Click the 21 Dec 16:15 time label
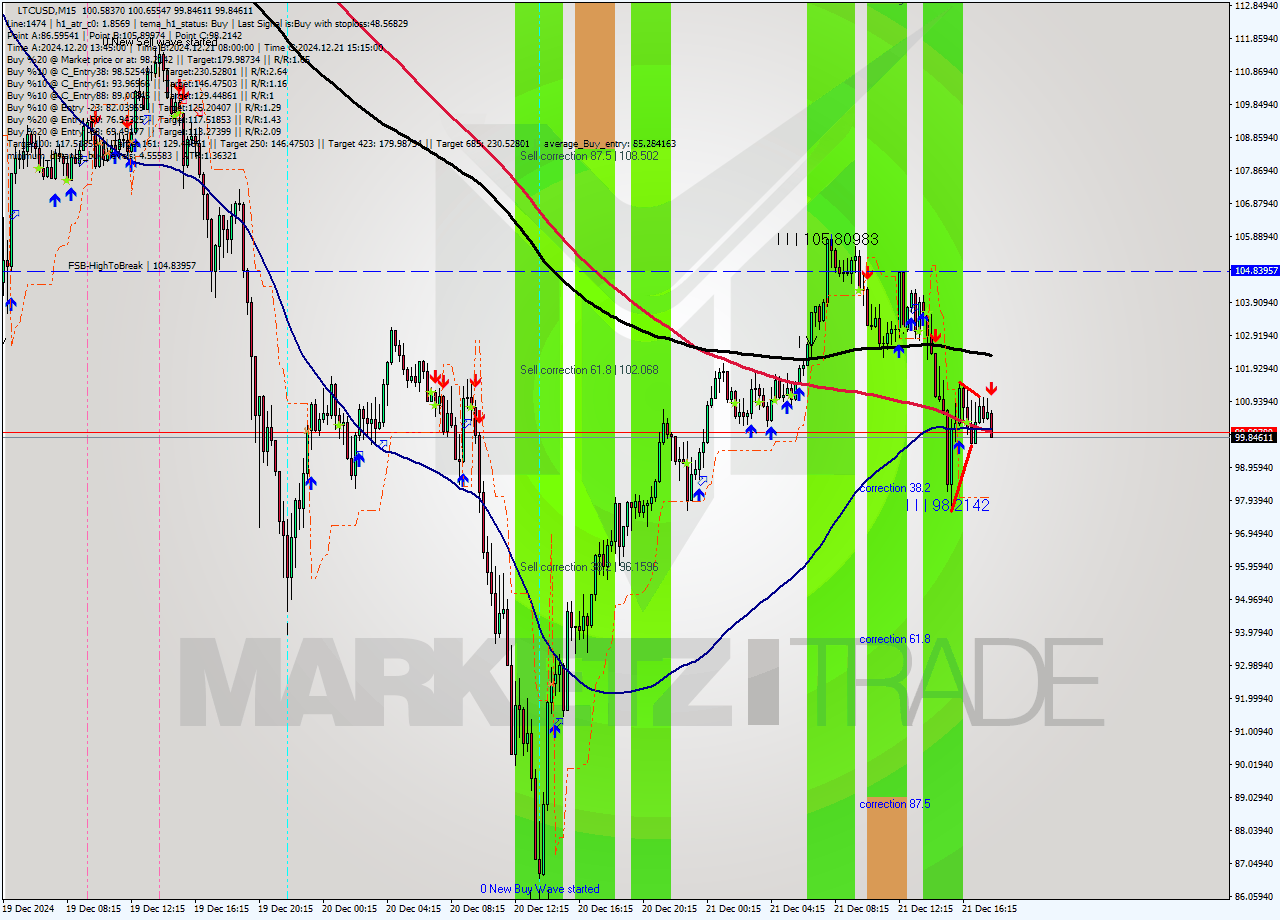 click(x=989, y=909)
